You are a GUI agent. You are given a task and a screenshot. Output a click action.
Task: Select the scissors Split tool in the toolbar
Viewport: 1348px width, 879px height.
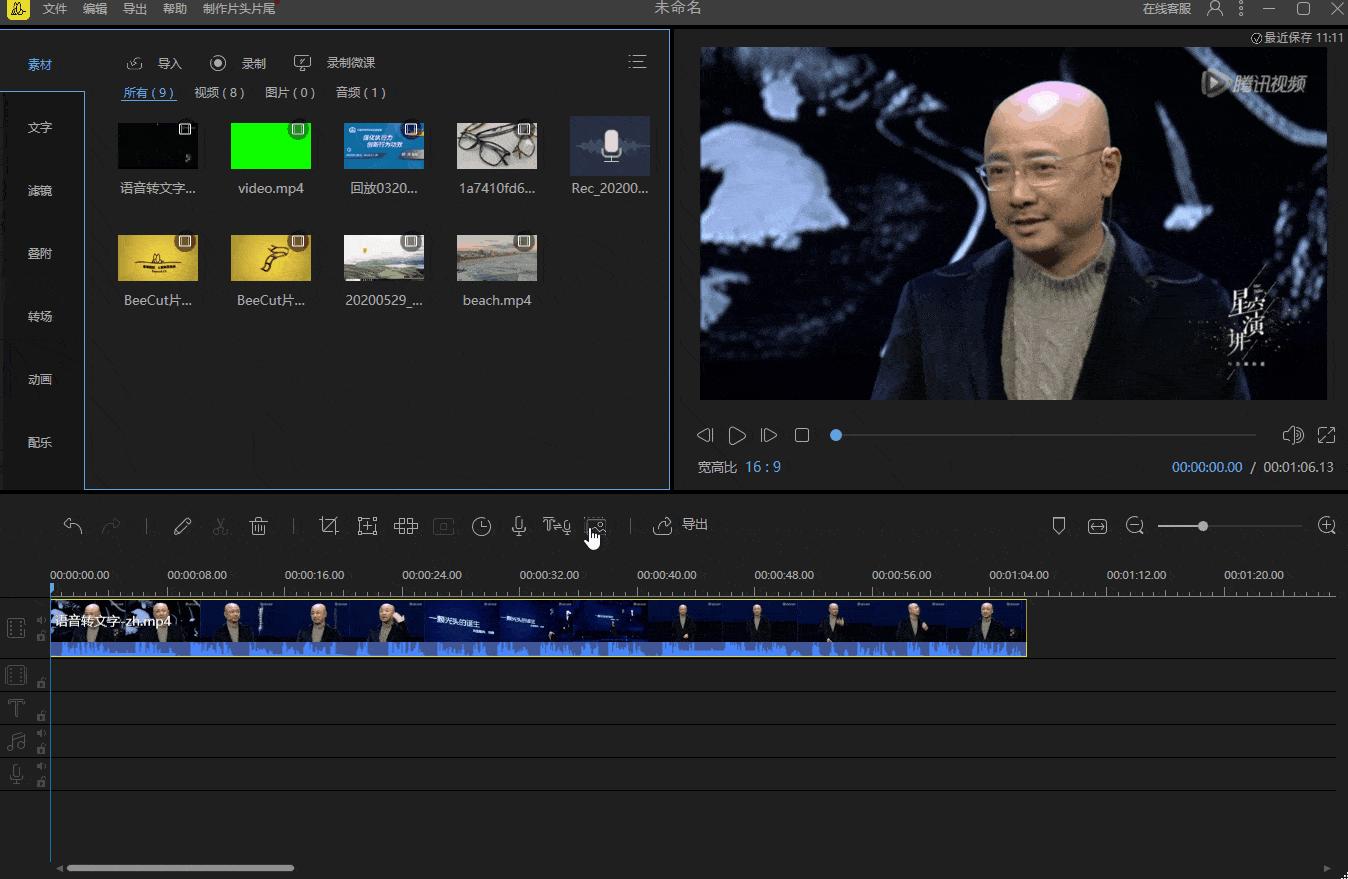coord(221,526)
